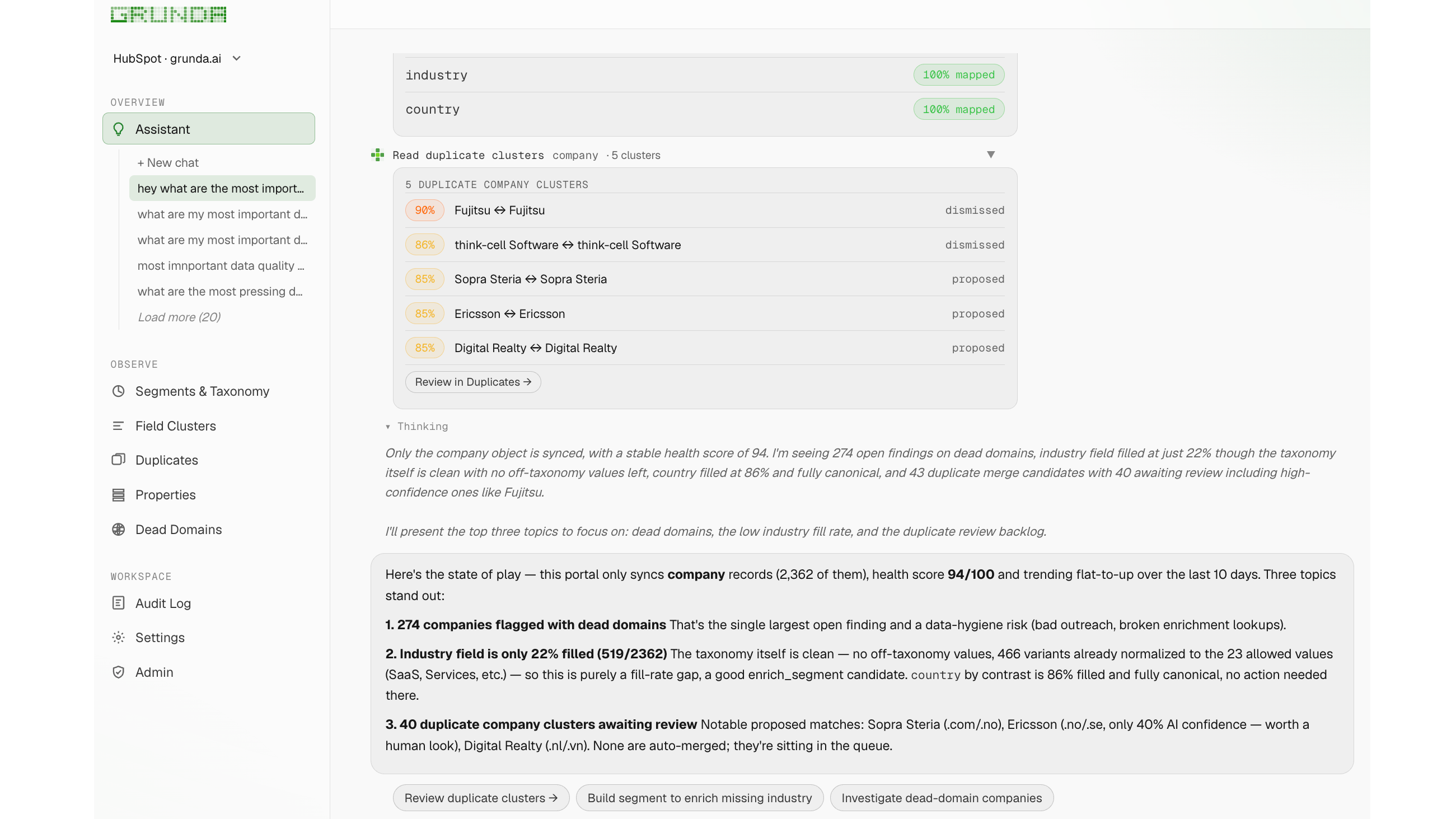This screenshot has width=1456, height=819.
Task: Start a New chat
Action: pyautogui.click(x=168, y=162)
